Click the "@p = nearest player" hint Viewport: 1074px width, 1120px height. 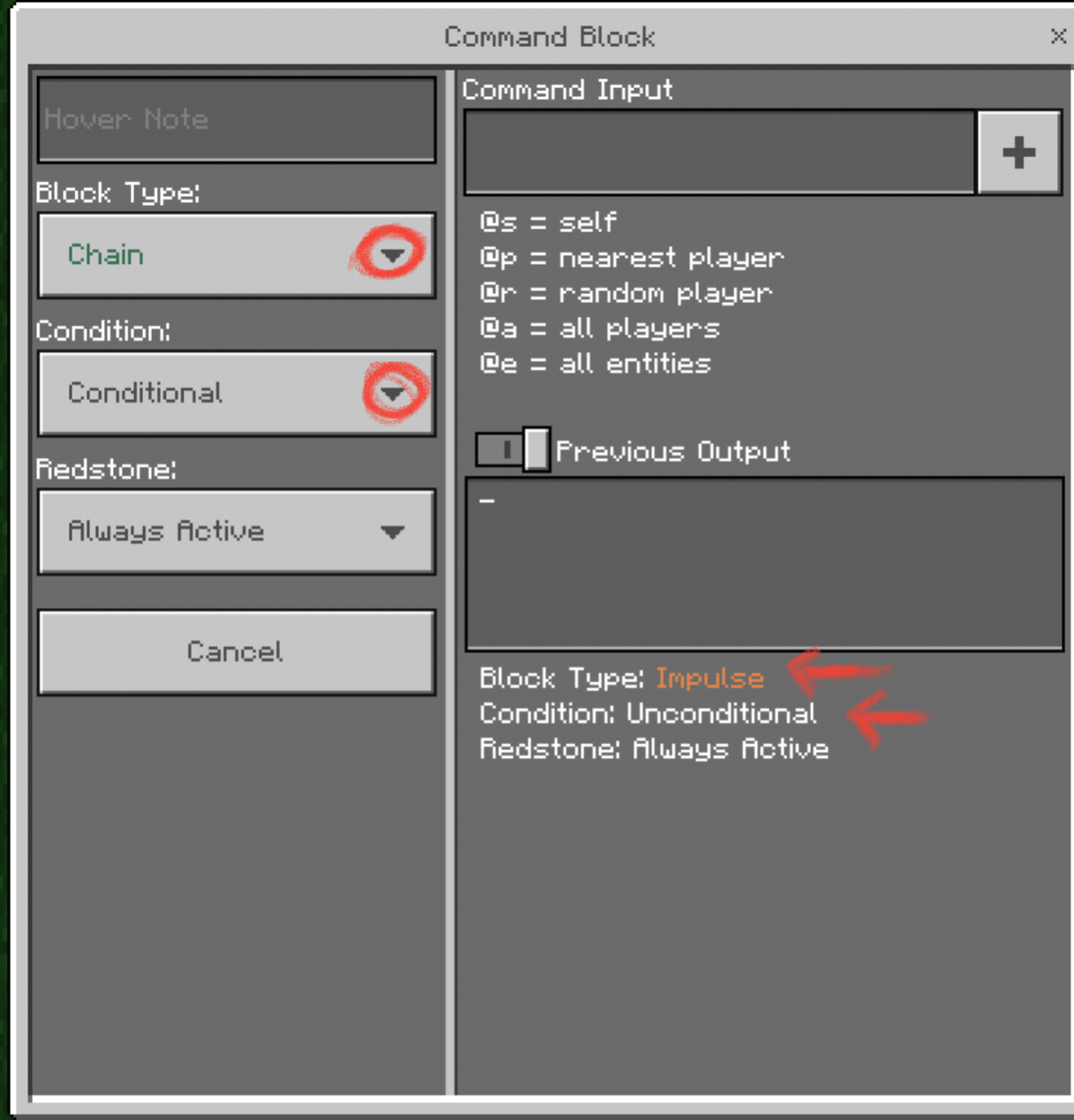631,258
